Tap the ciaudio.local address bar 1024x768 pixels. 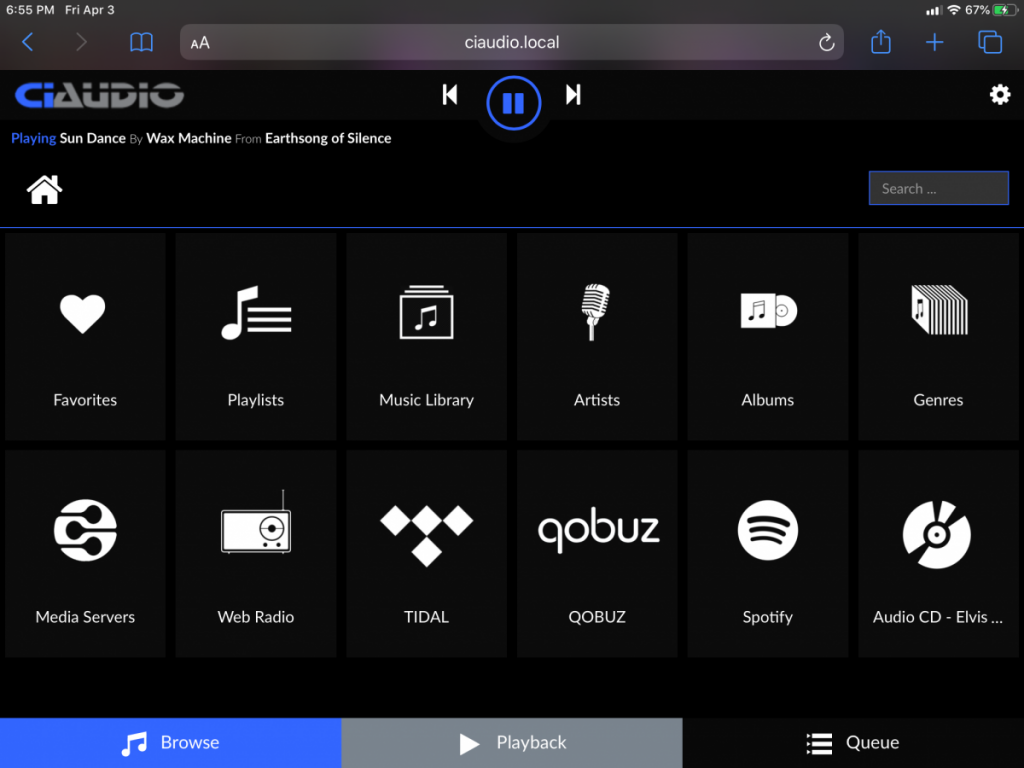click(512, 42)
